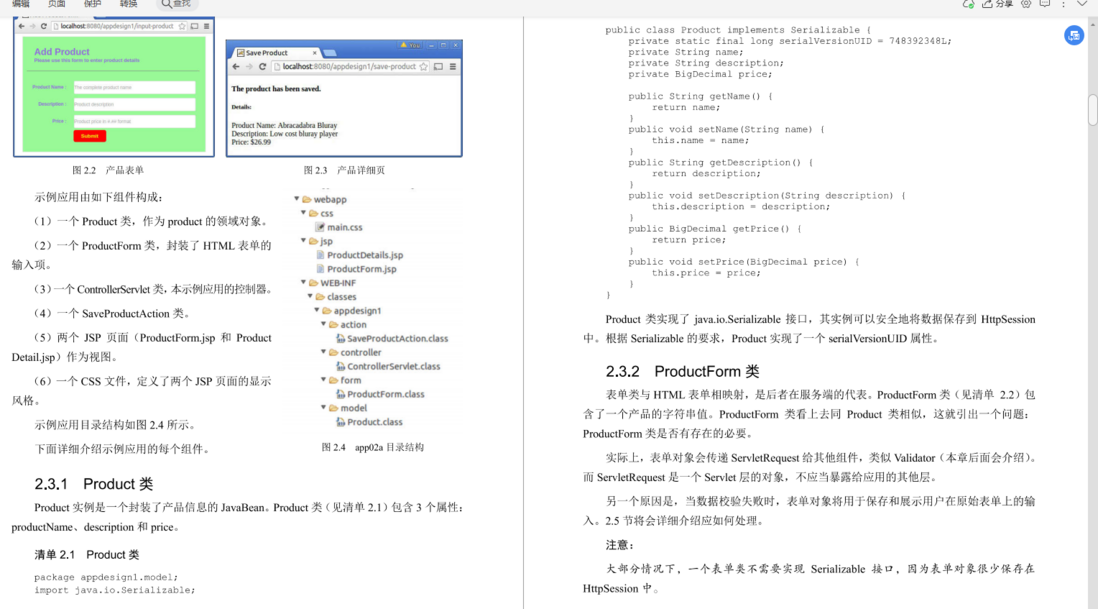Click the webapp folder icon
This screenshot has height=609, width=1098.
click(307, 200)
